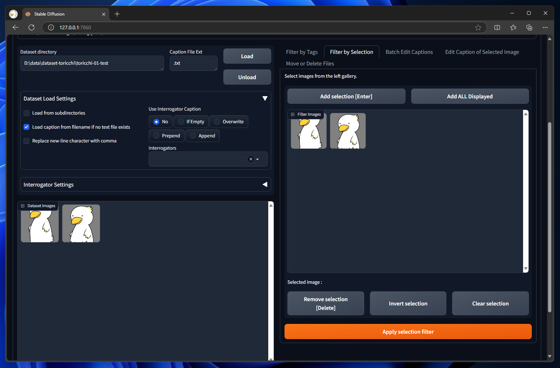Select second duck thumbnail in Filter Images

tap(348, 131)
